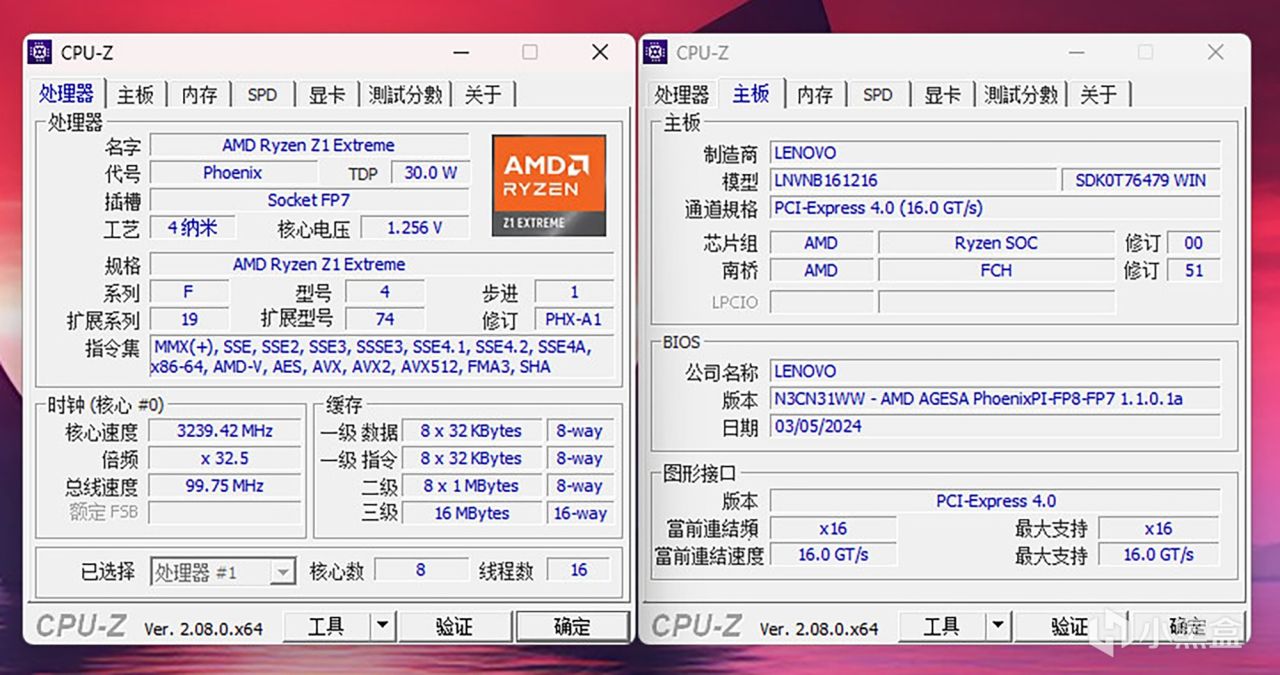Image resolution: width=1280 pixels, height=675 pixels.
Task: Click the max supported speed 16.0 GT/s value
Action: tap(1159, 554)
